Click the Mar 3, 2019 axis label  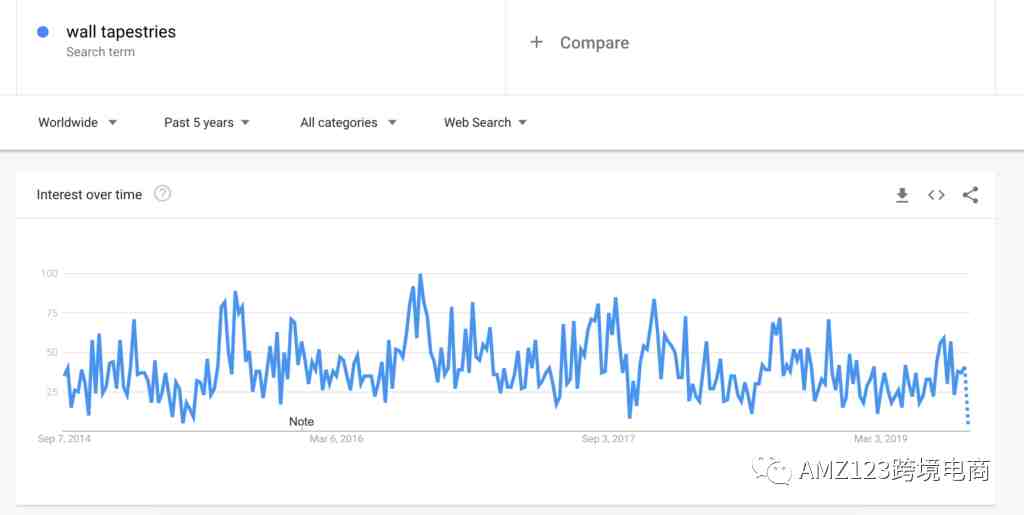pos(881,439)
